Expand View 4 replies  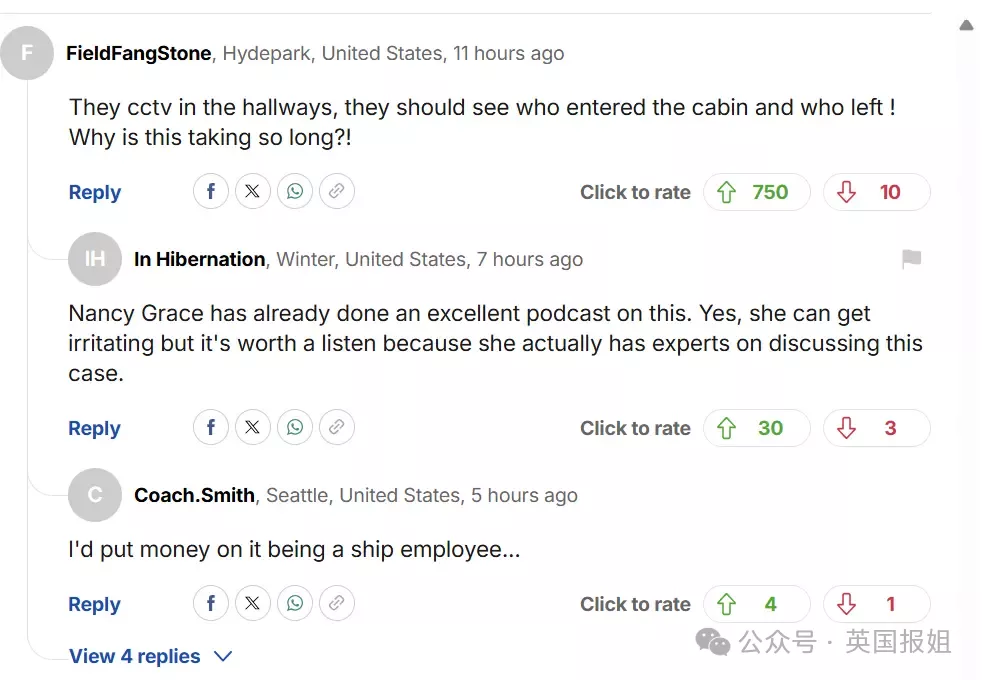click(150, 657)
